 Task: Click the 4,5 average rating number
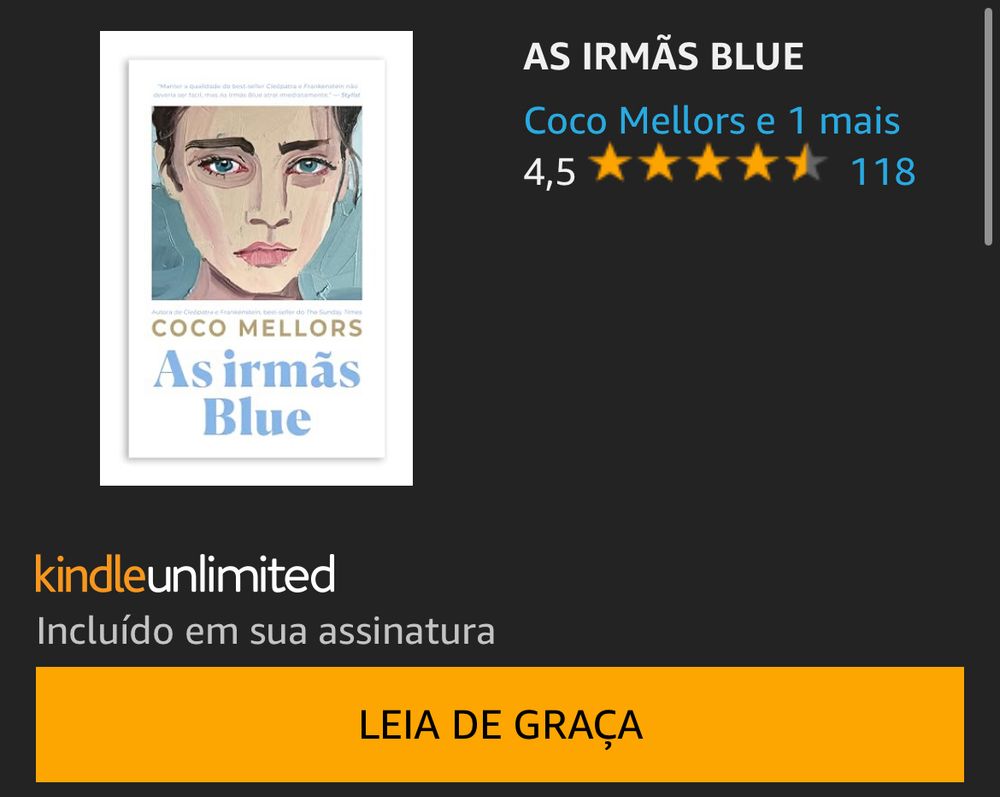coord(549,172)
